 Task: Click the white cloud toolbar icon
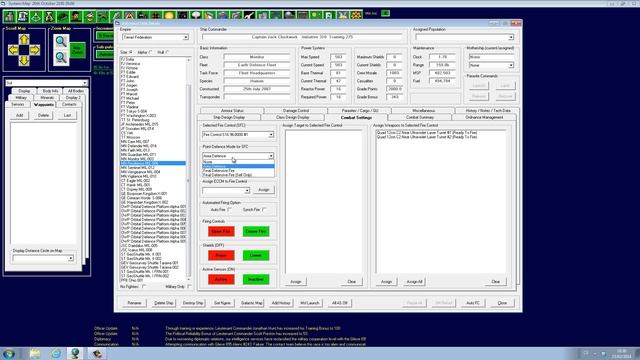(x=196, y=16)
